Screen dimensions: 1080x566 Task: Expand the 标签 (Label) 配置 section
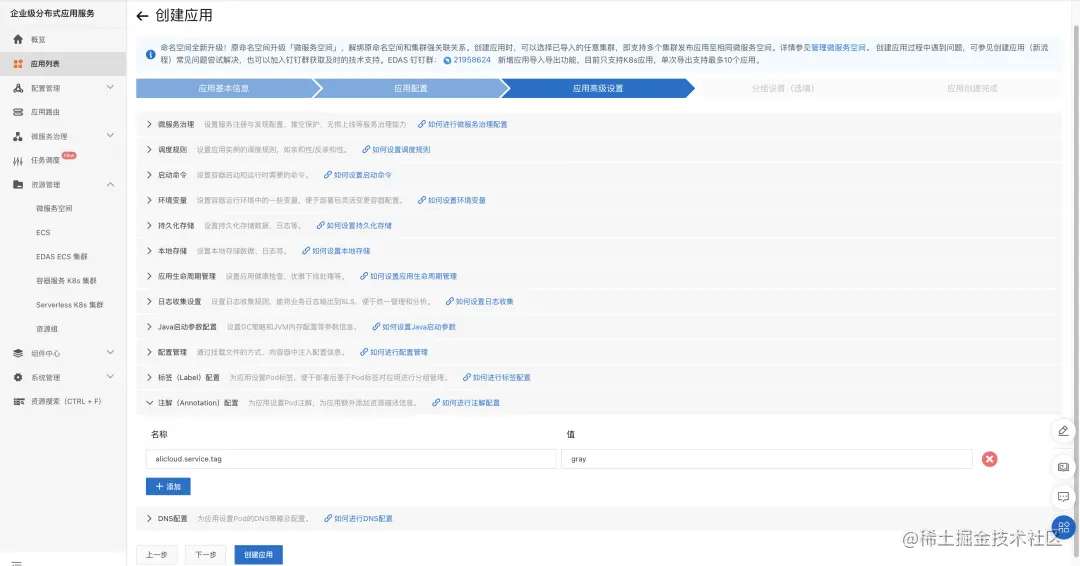(x=149, y=377)
